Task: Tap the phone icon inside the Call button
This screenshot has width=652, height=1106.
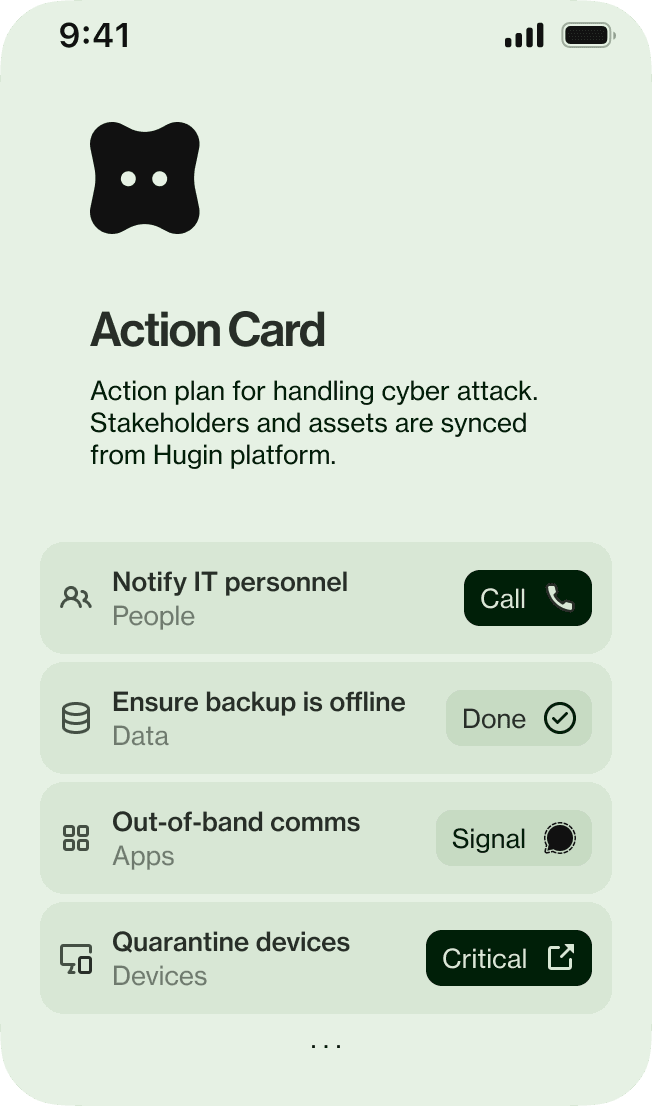Action: pyautogui.click(x=560, y=598)
